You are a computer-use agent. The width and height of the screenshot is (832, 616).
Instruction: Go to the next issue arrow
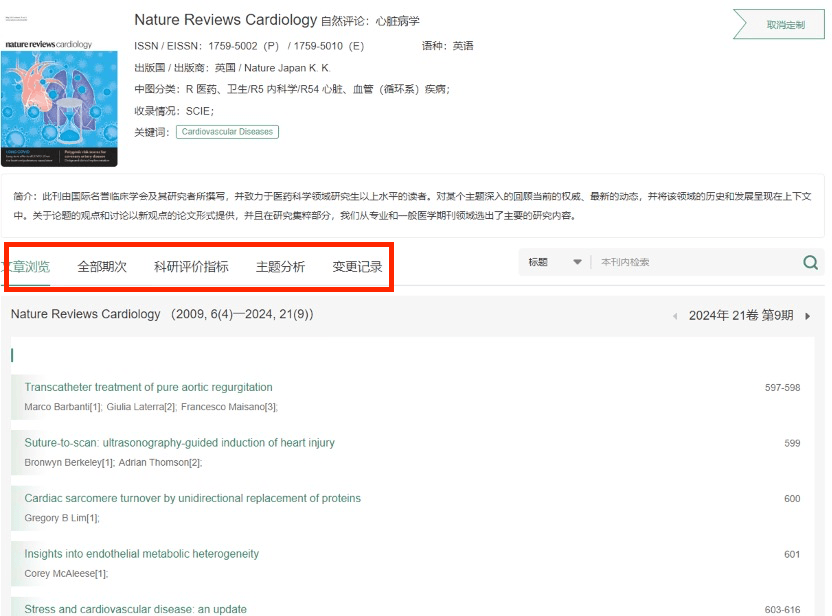[808, 316]
